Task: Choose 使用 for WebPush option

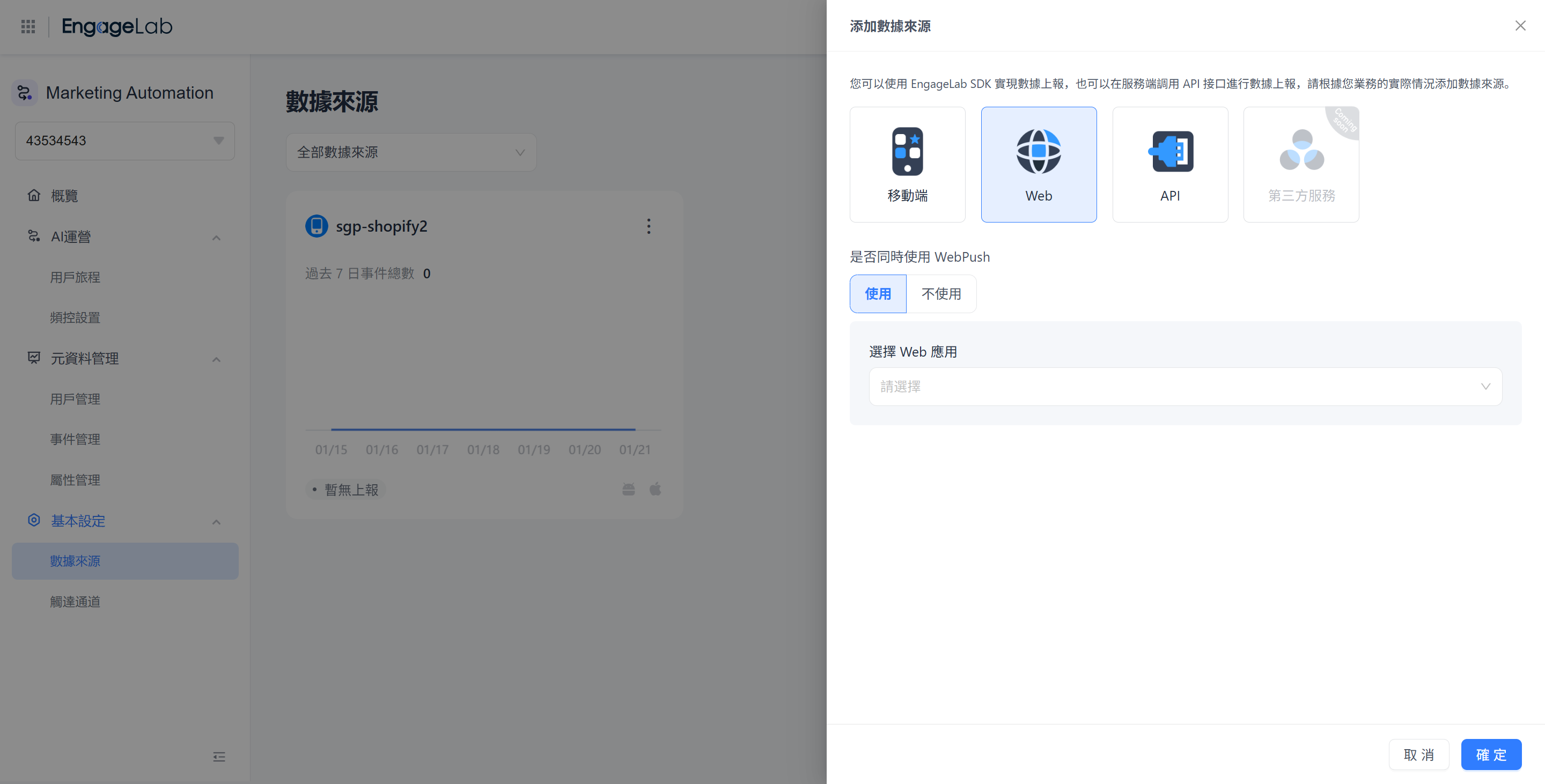Action: (878, 294)
